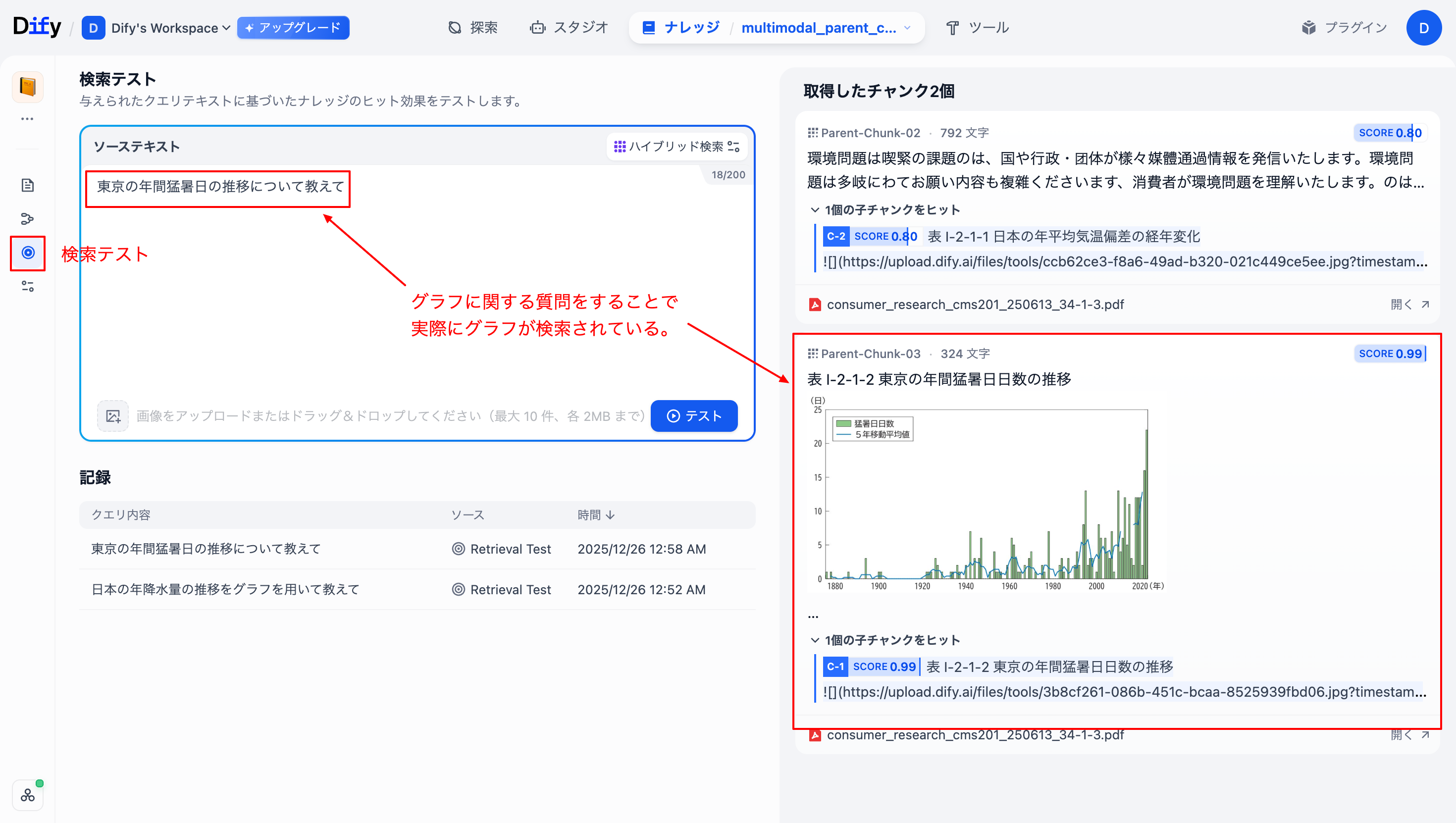Open the pipeline icon in the left sidebar
Image resolution: width=1456 pixels, height=823 pixels.
click(27, 219)
